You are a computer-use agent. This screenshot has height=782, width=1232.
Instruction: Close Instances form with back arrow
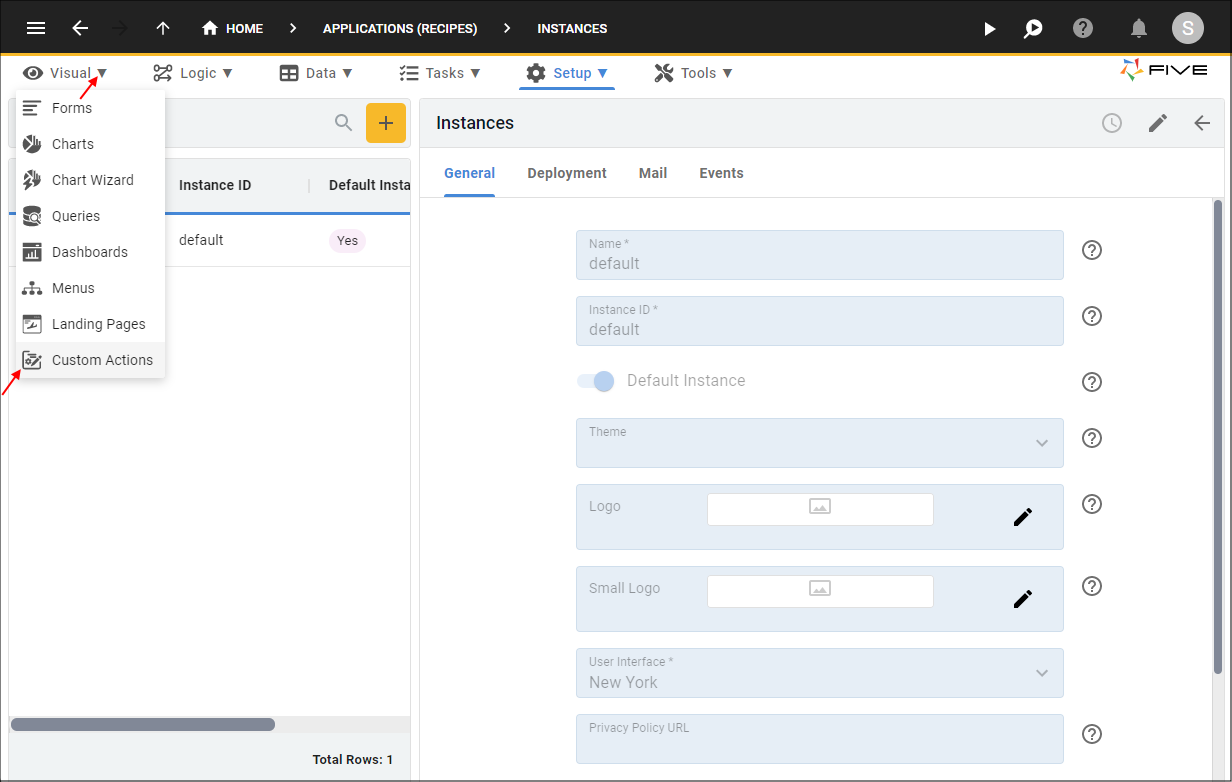1202,123
